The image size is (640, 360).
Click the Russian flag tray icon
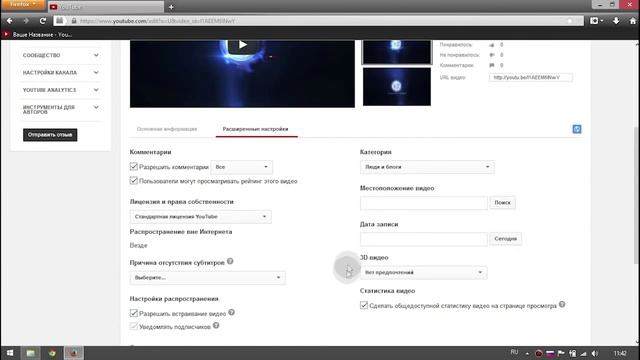pyautogui.click(x=550, y=353)
